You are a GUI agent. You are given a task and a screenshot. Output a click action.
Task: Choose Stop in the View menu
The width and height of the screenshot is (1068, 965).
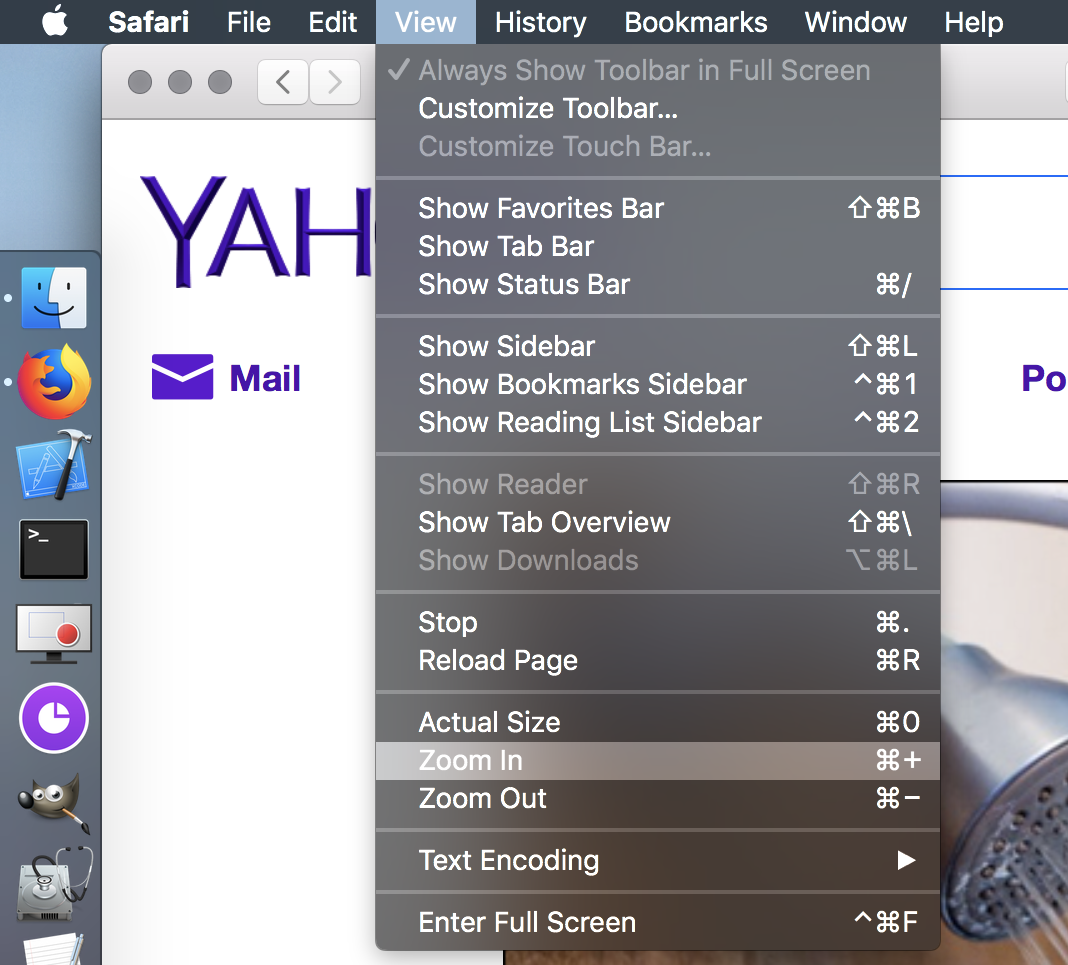point(657,622)
